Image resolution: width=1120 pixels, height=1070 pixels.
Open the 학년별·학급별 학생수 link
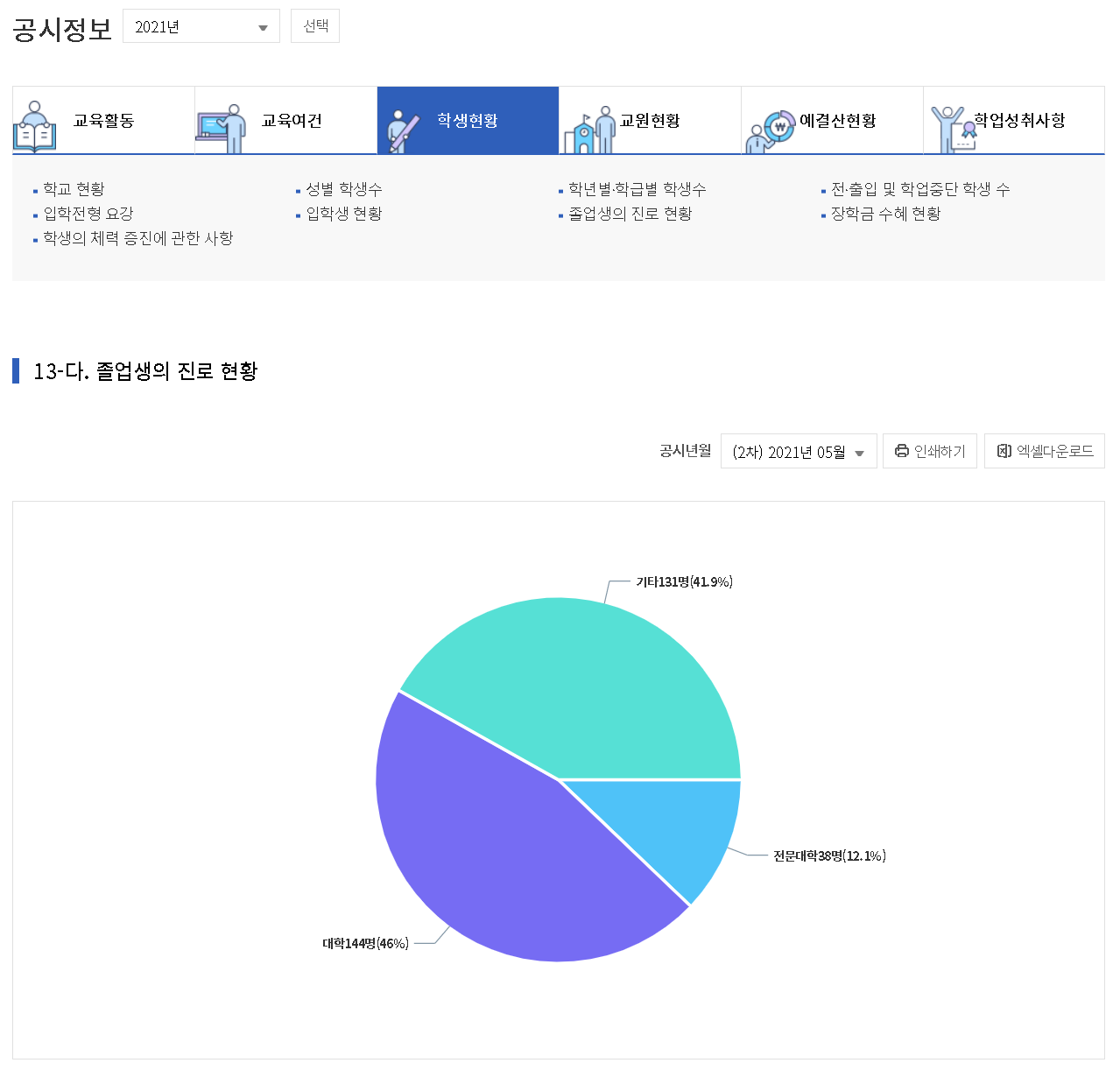click(x=637, y=189)
